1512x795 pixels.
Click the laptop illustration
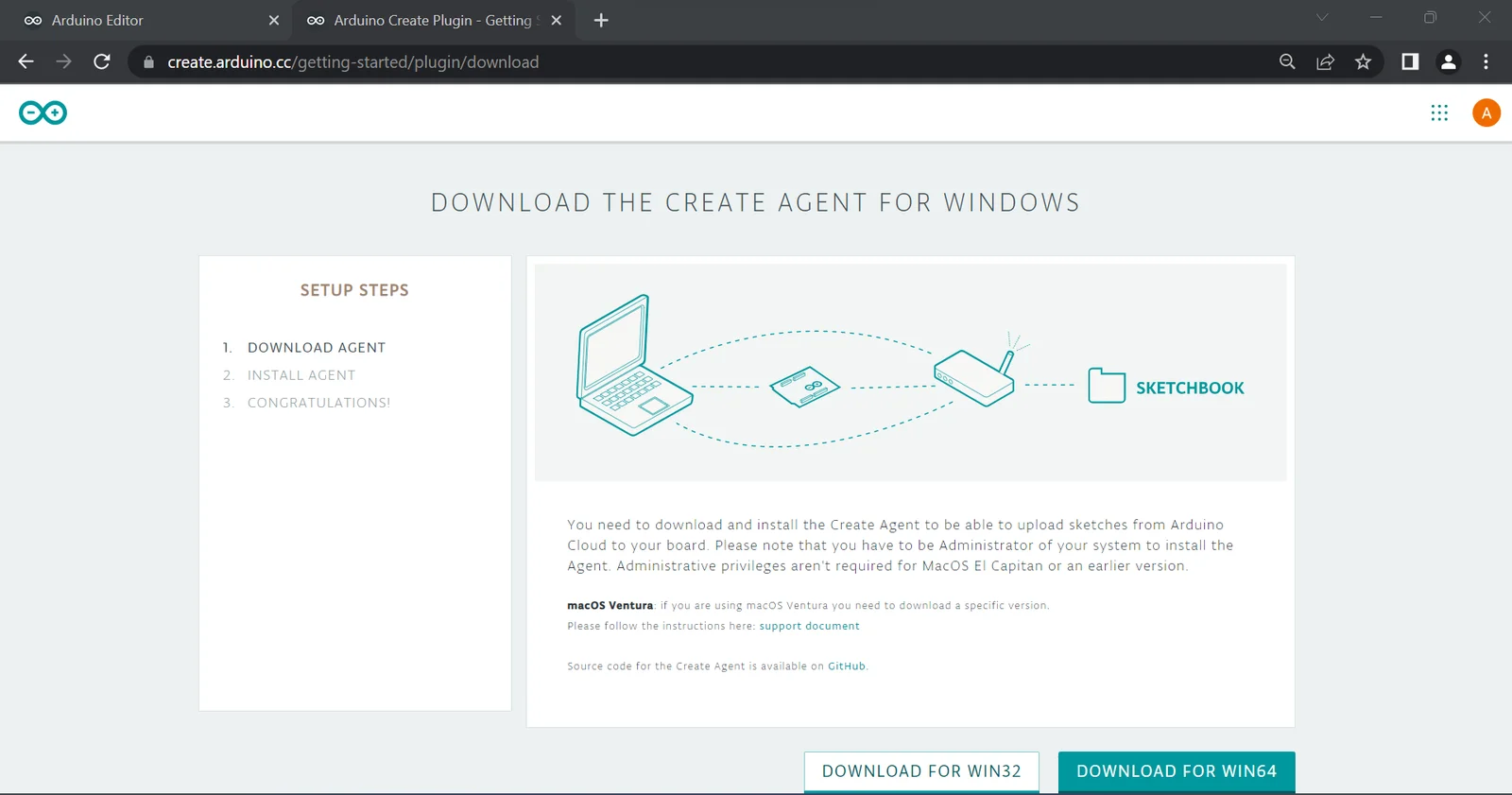634,365
